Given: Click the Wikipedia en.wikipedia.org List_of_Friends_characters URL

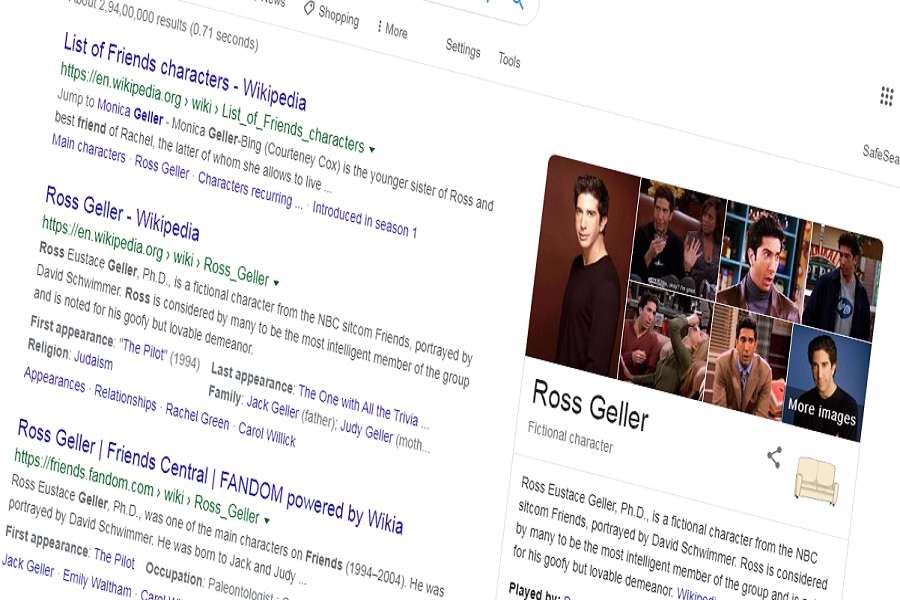Looking at the screenshot, I should coord(212,109).
